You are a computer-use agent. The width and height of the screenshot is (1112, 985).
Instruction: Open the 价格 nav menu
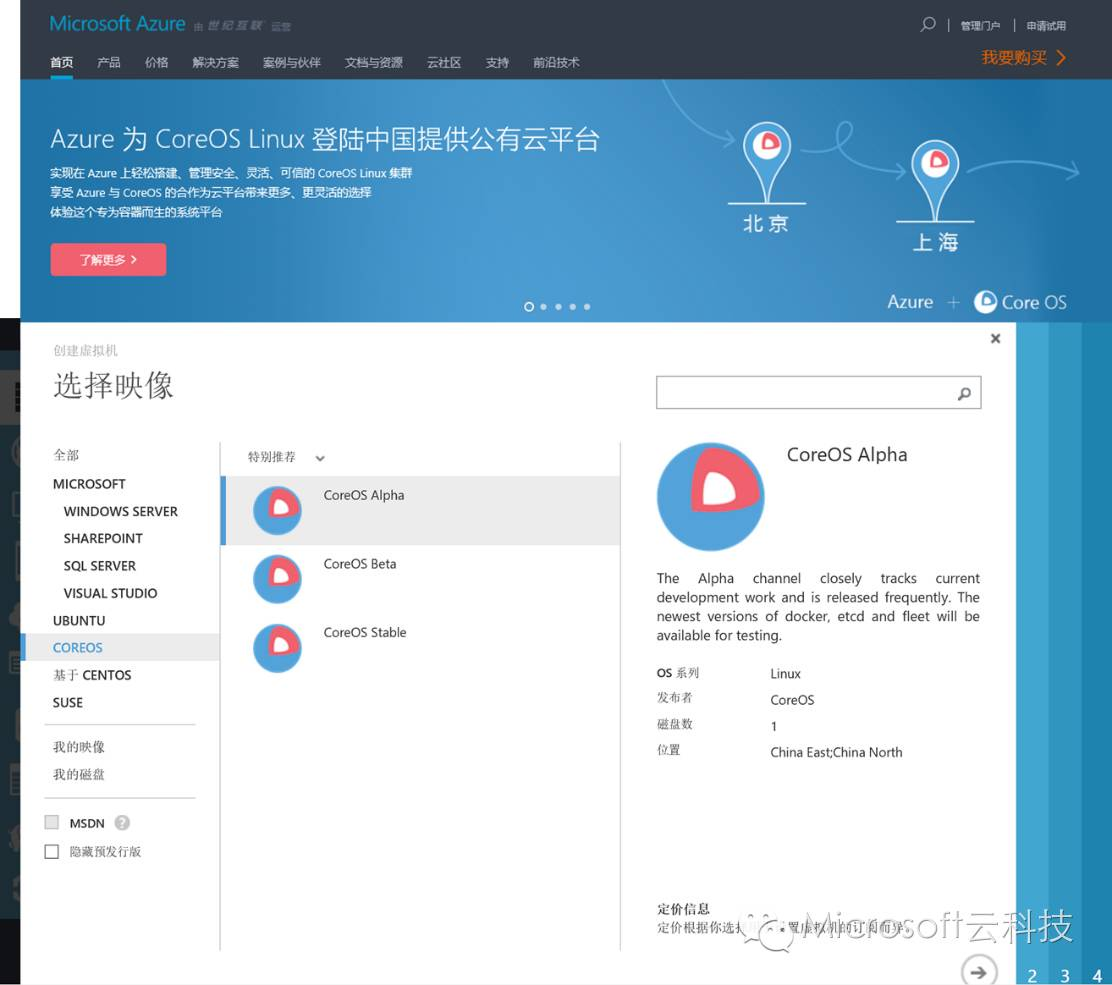pyautogui.click(x=157, y=62)
